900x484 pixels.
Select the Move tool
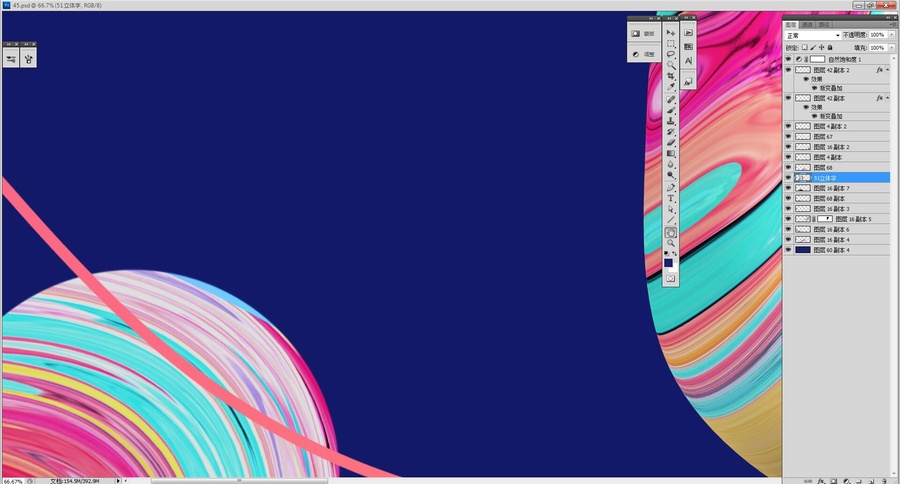pos(670,33)
